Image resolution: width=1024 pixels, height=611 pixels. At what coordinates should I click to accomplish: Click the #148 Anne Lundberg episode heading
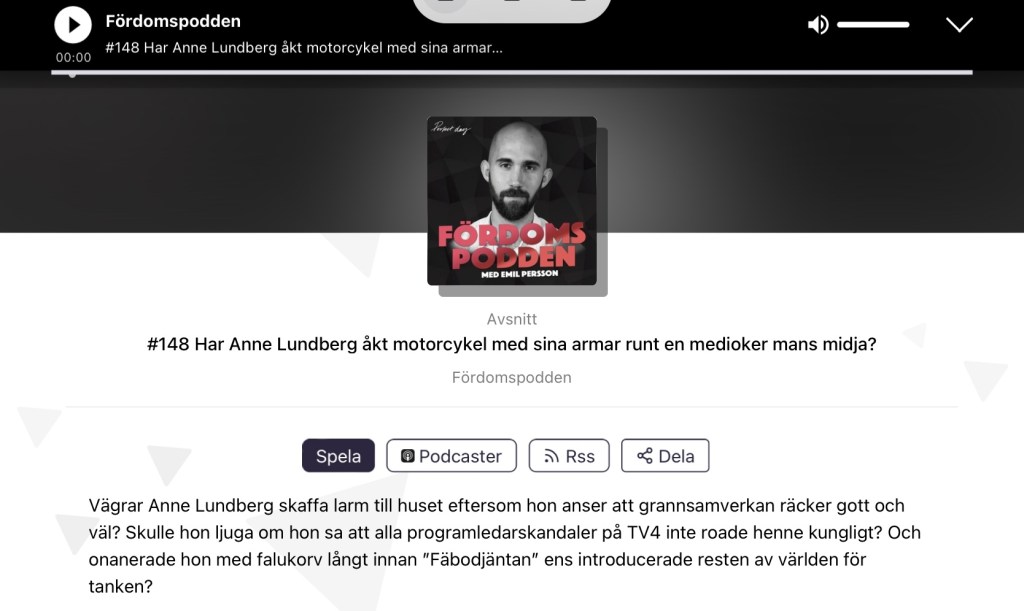click(511, 344)
